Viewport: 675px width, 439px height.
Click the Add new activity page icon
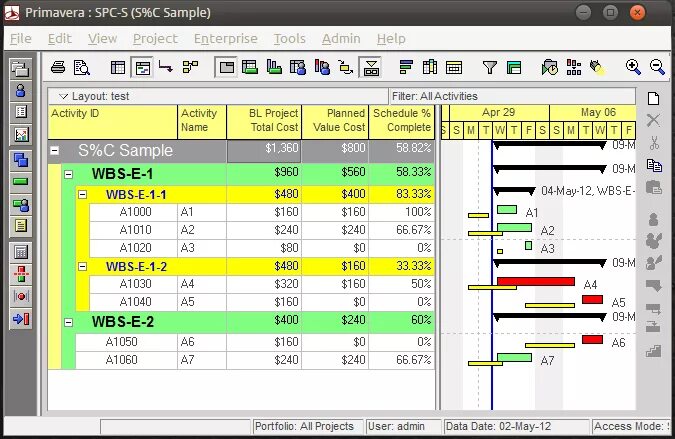tap(653, 98)
